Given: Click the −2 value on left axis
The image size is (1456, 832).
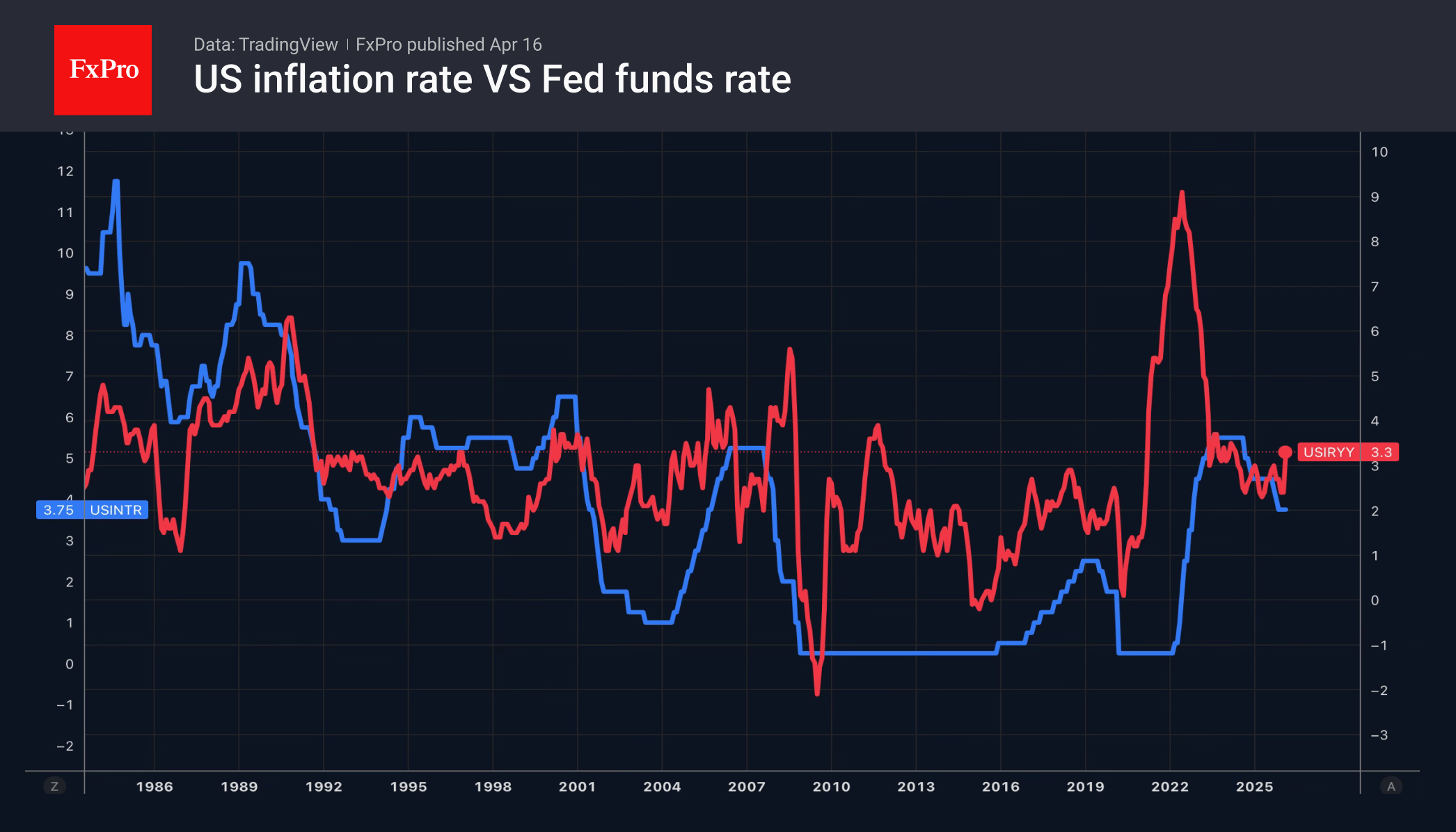Looking at the screenshot, I should (x=65, y=746).
